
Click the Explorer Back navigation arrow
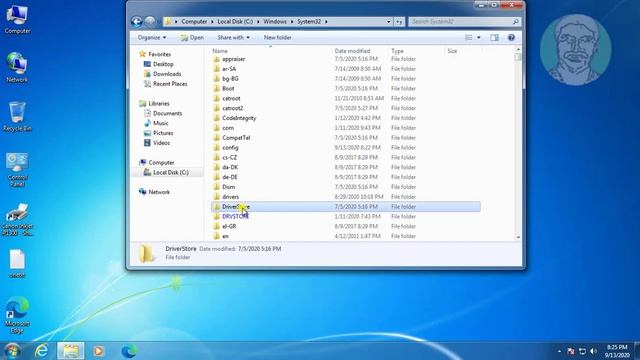click(137, 22)
